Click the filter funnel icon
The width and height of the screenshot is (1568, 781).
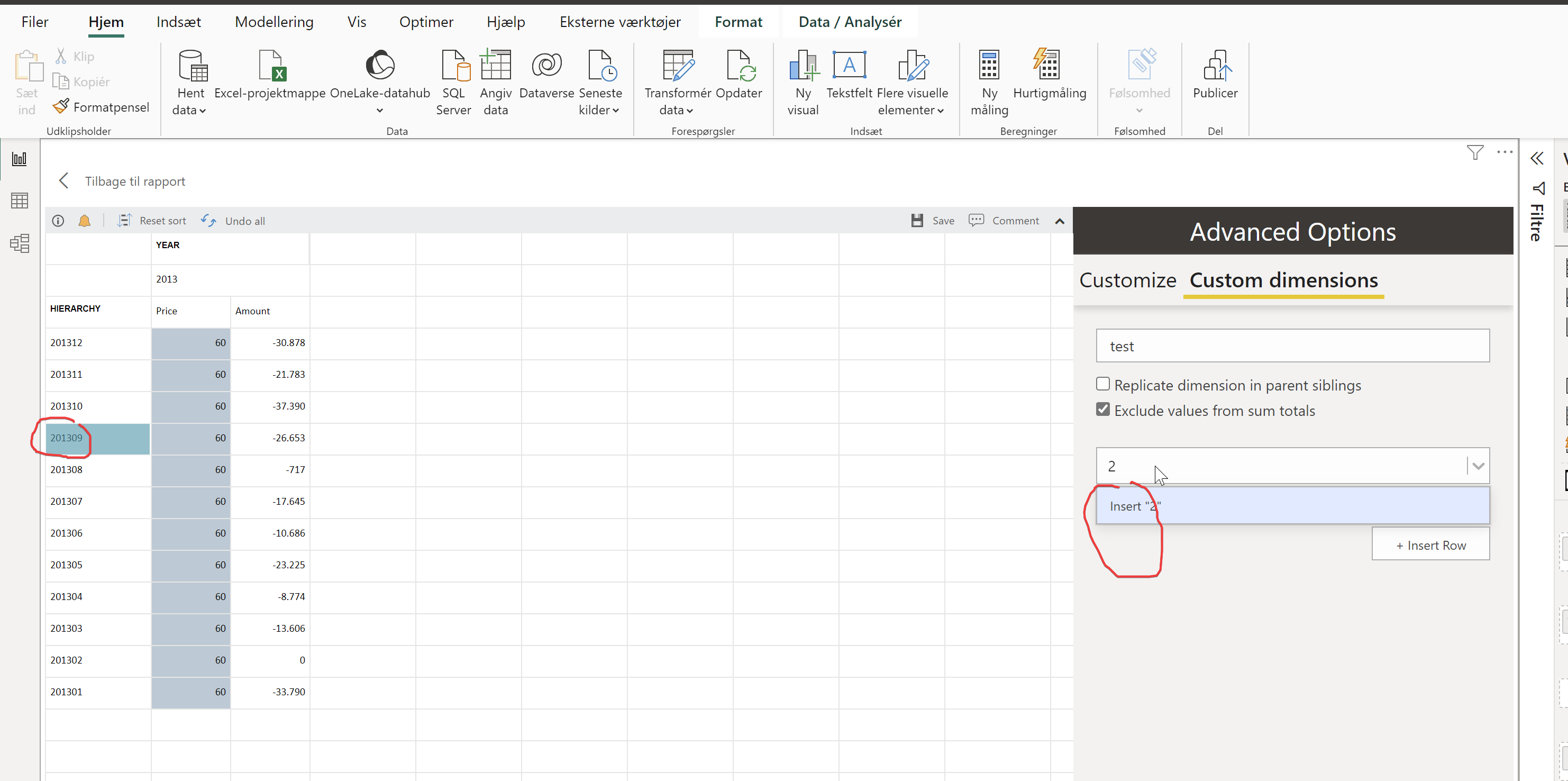coord(1475,152)
